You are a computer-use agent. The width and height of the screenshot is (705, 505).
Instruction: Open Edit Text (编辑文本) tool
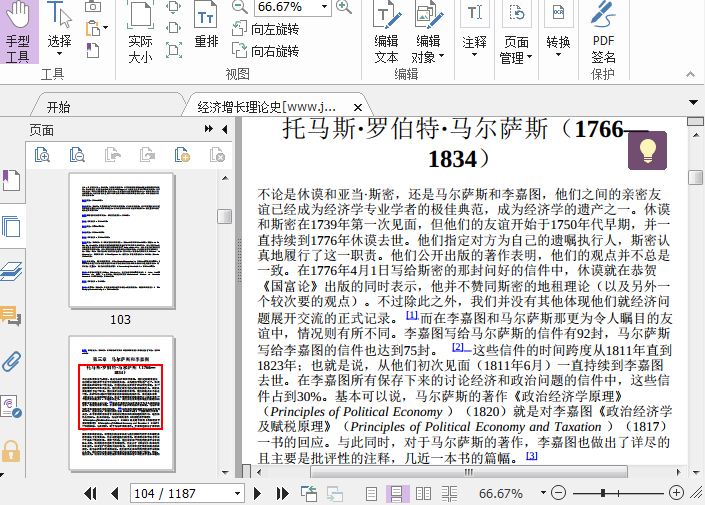(x=387, y=32)
